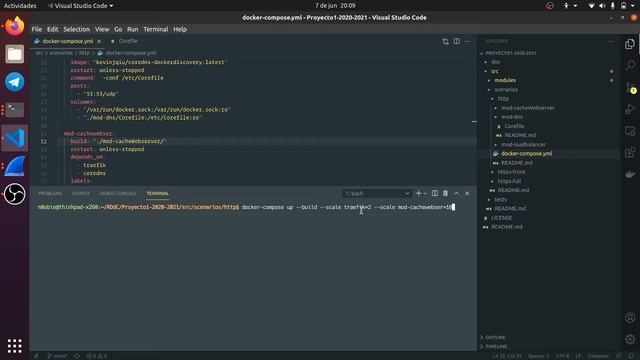Screen dimensions: 640x360
Task: Open editor More Actions ellipsis
Action: [467, 41]
